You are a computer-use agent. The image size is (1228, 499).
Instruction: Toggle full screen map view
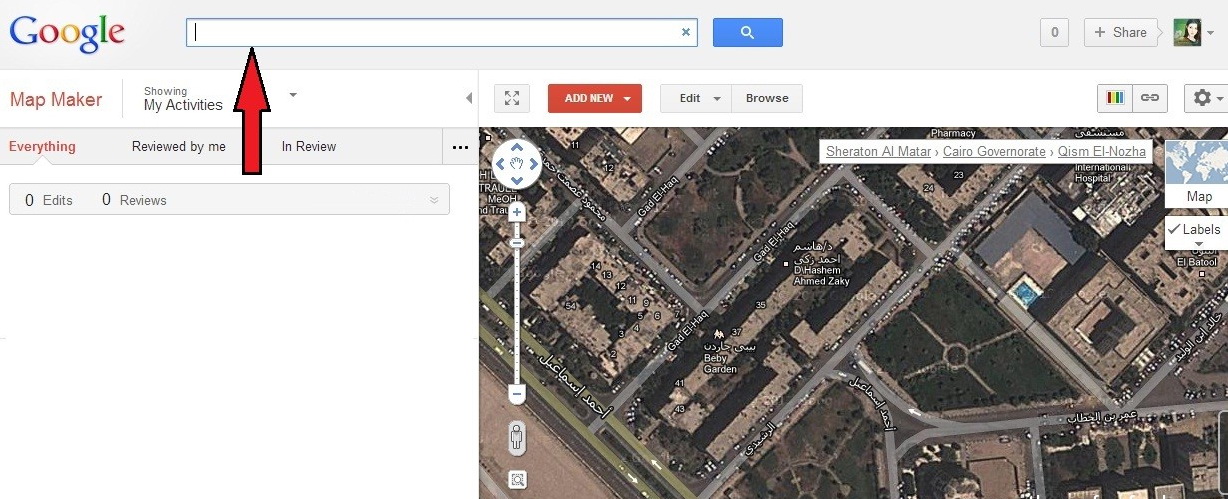[x=512, y=98]
